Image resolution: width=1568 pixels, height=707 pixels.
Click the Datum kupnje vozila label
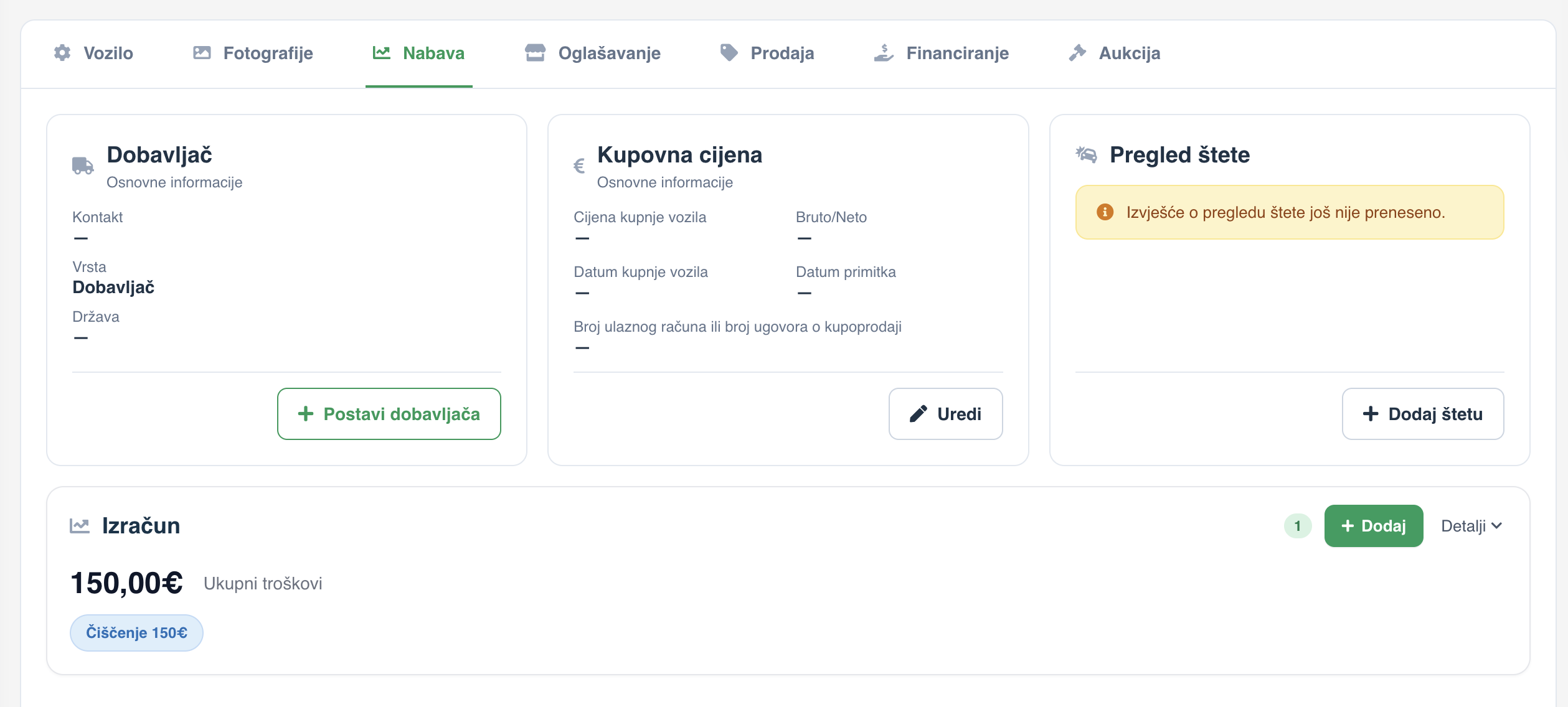(x=641, y=272)
